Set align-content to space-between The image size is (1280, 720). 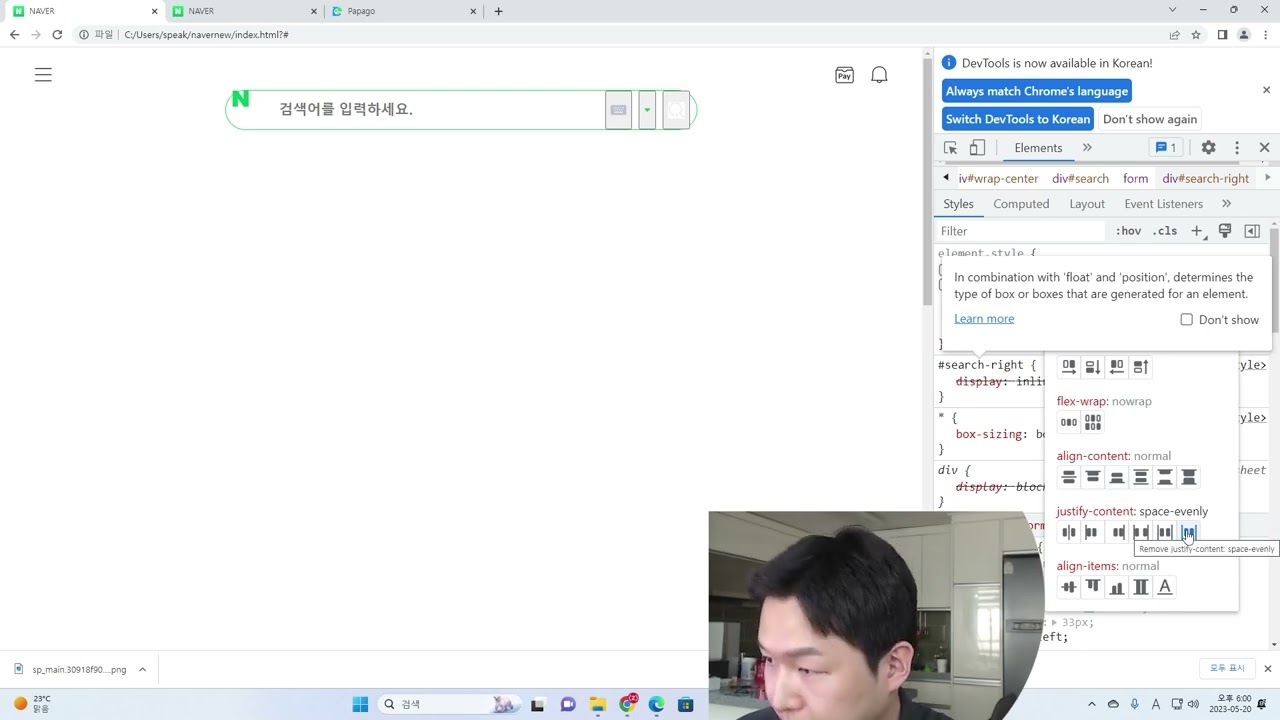point(1165,477)
